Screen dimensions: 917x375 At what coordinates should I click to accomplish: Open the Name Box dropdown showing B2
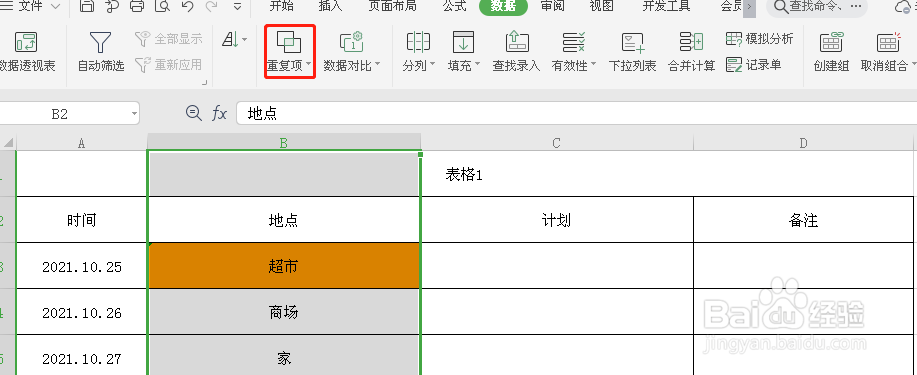click(x=135, y=113)
